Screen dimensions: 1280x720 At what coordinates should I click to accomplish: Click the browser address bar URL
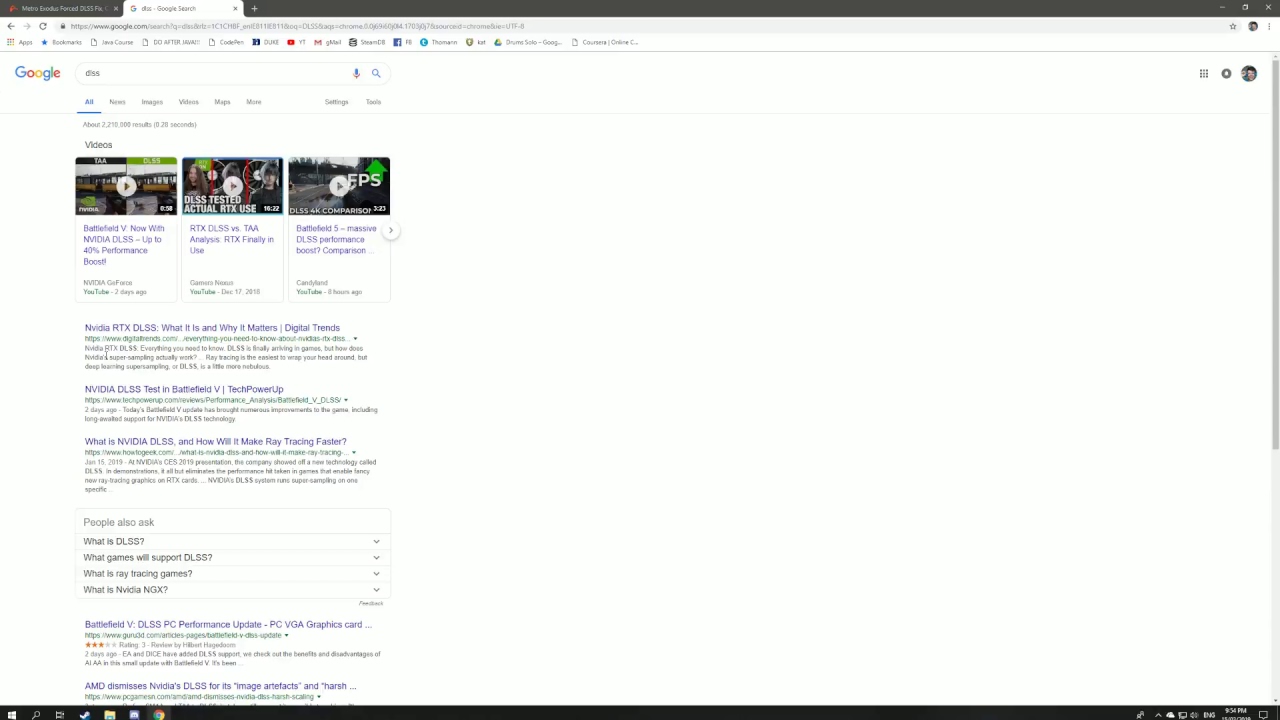point(297,26)
